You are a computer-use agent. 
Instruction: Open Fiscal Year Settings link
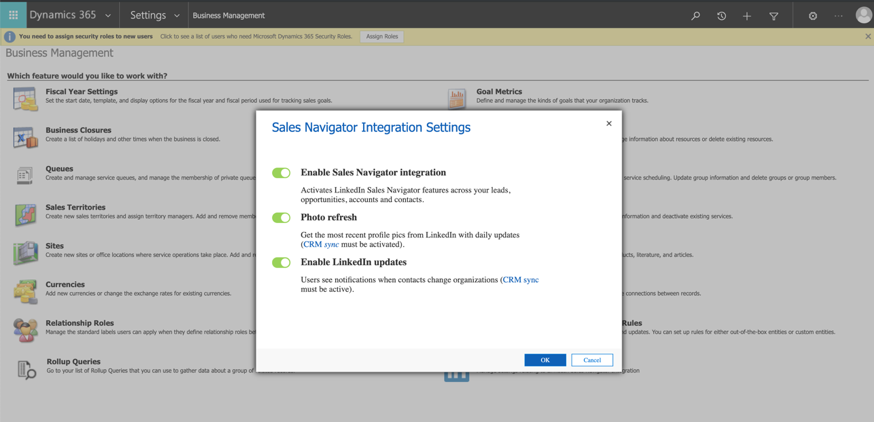81,91
